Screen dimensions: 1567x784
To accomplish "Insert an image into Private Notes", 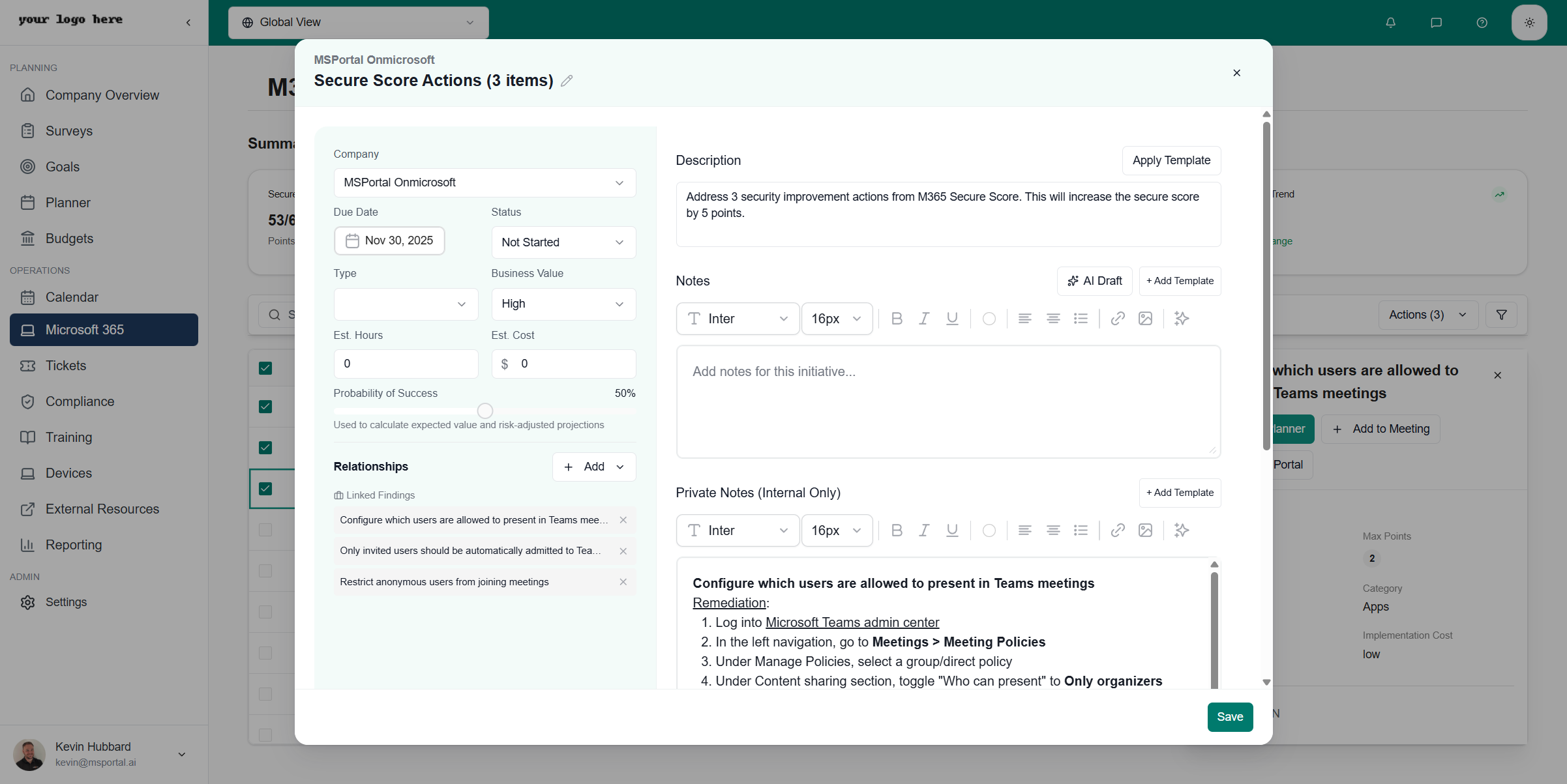I will 1146,530.
